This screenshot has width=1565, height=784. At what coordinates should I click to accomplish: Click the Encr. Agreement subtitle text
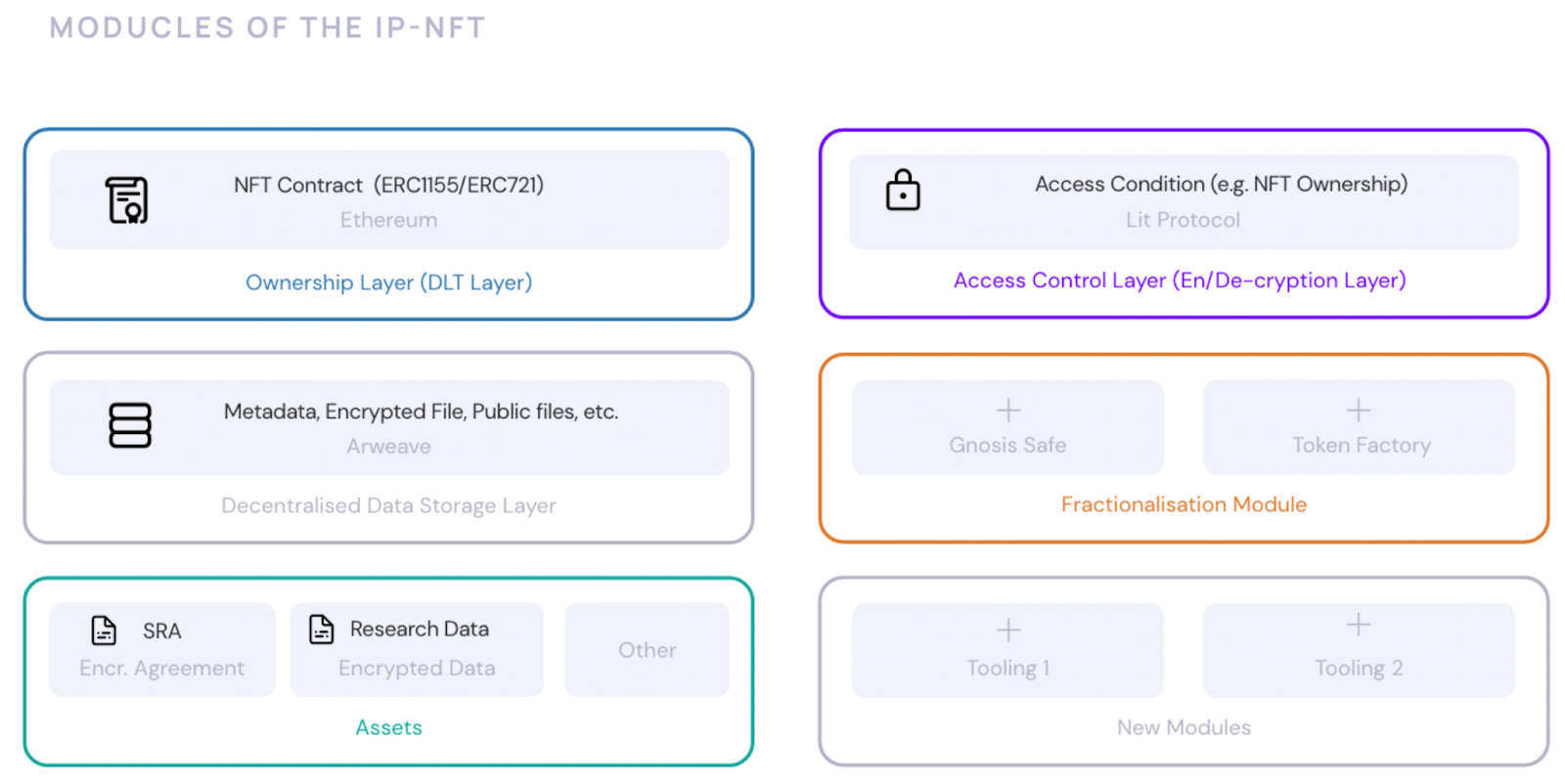[162, 669]
